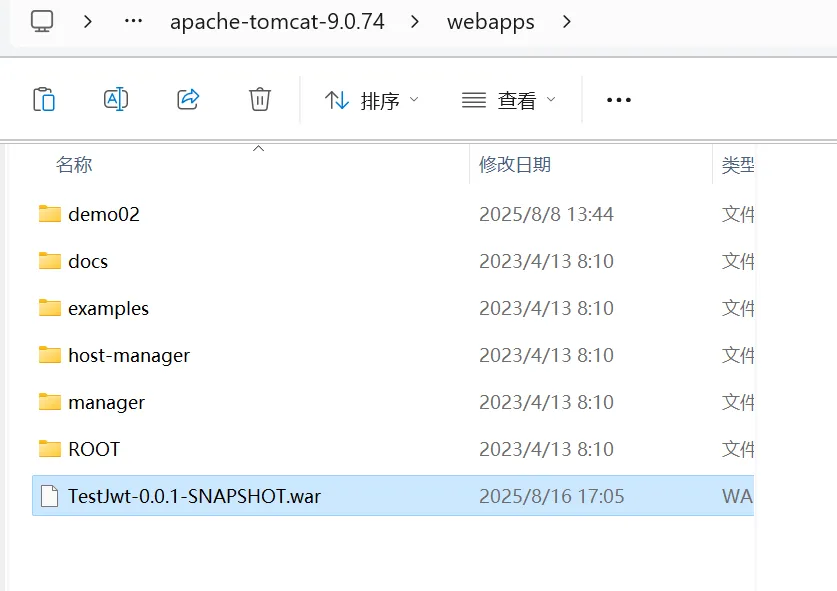Viewport: 837px width, 591px height.
Task: Select the TestJwt war file icon
Action: (50, 496)
